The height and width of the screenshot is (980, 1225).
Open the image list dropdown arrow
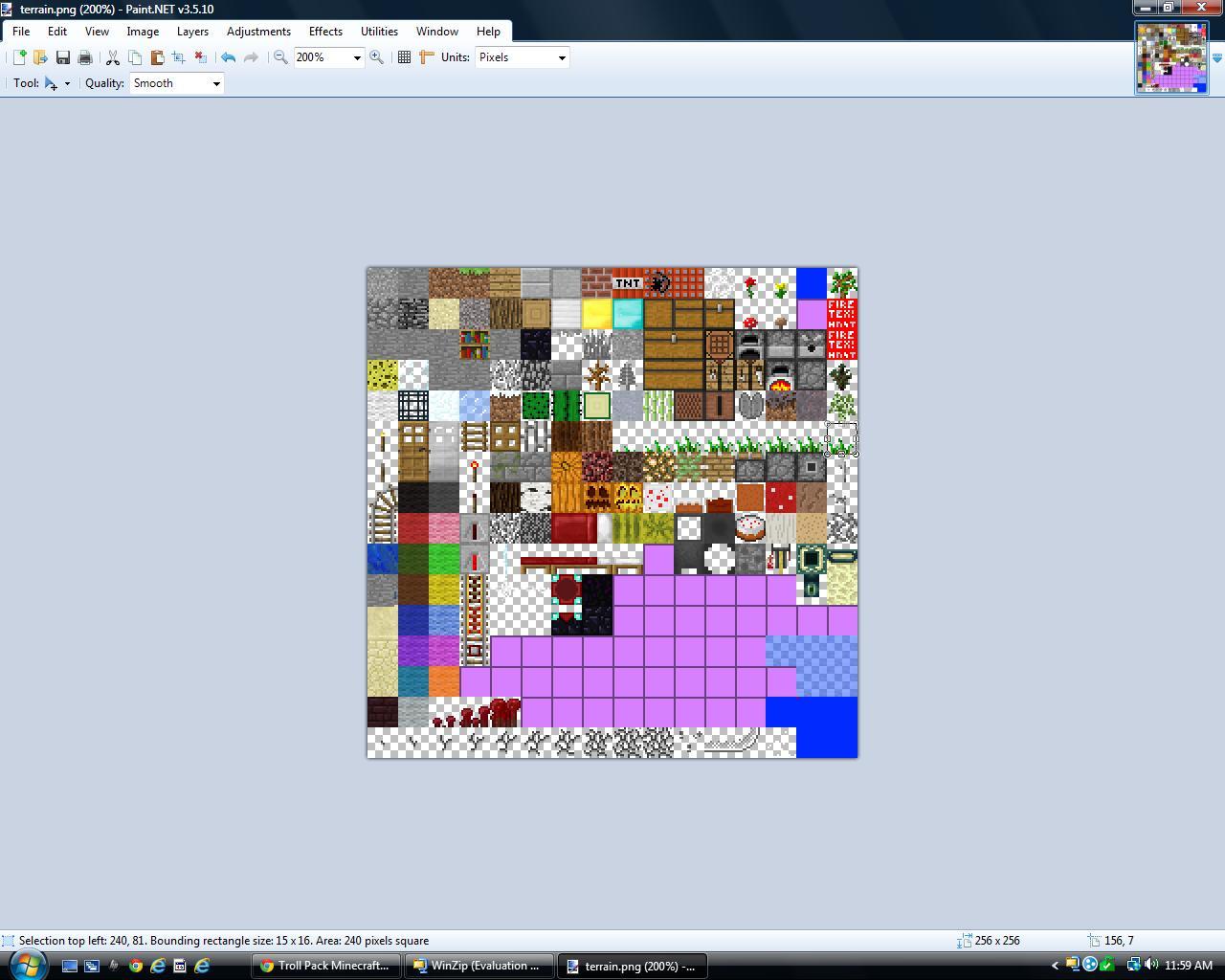[x=1216, y=57]
